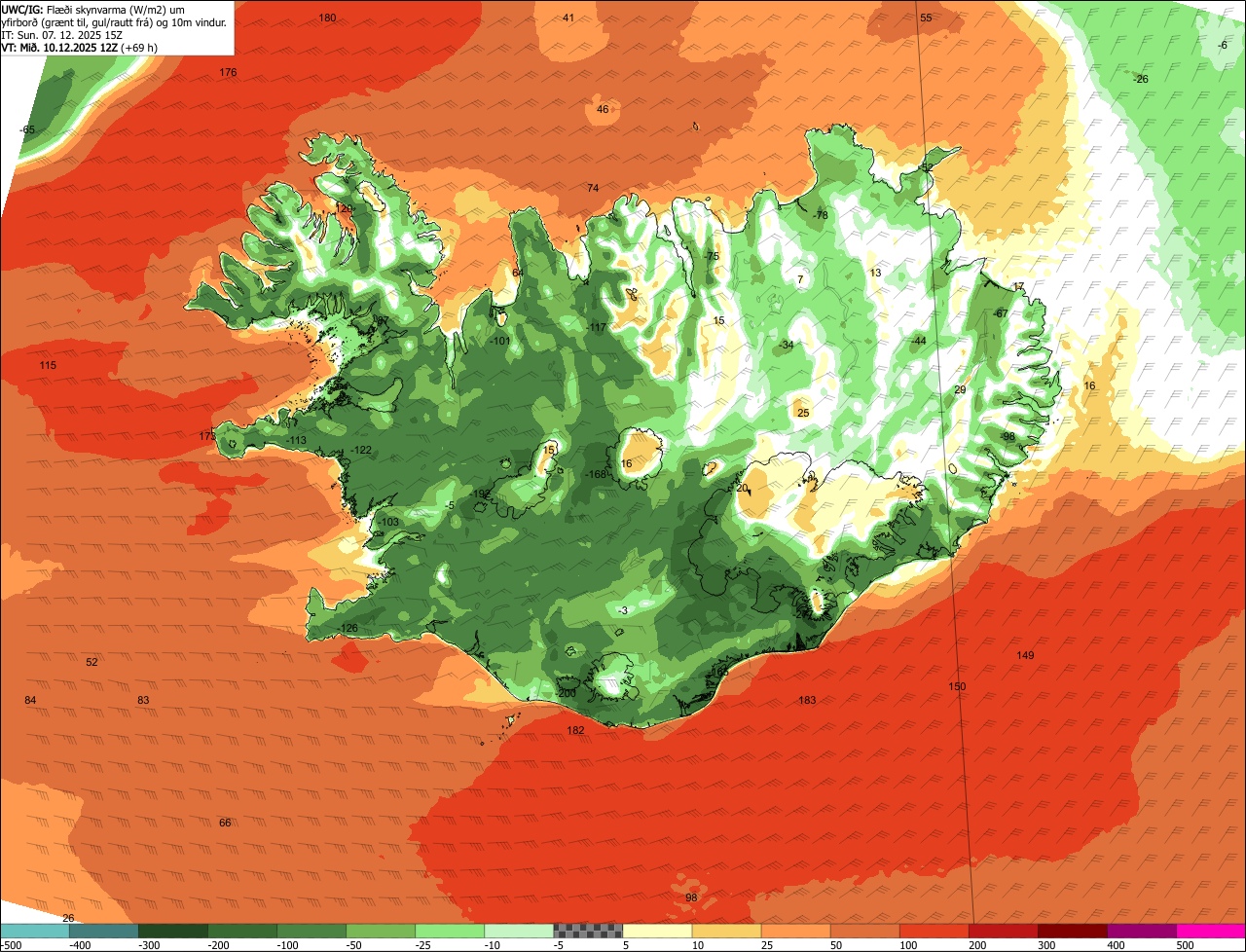This screenshot has height=952, width=1246.
Task: Select the 5 to 10 pale yellow swatch
Action: coord(657,931)
